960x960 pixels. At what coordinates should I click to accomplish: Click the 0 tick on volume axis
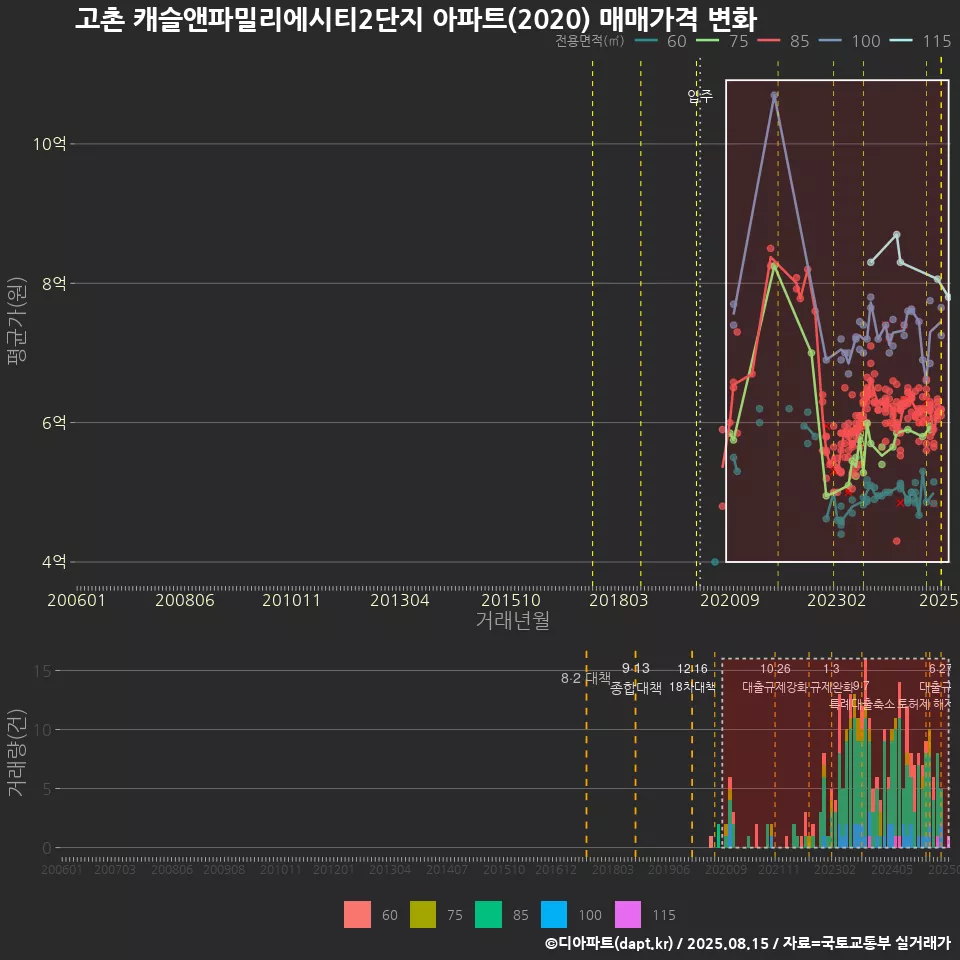click(x=47, y=848)
